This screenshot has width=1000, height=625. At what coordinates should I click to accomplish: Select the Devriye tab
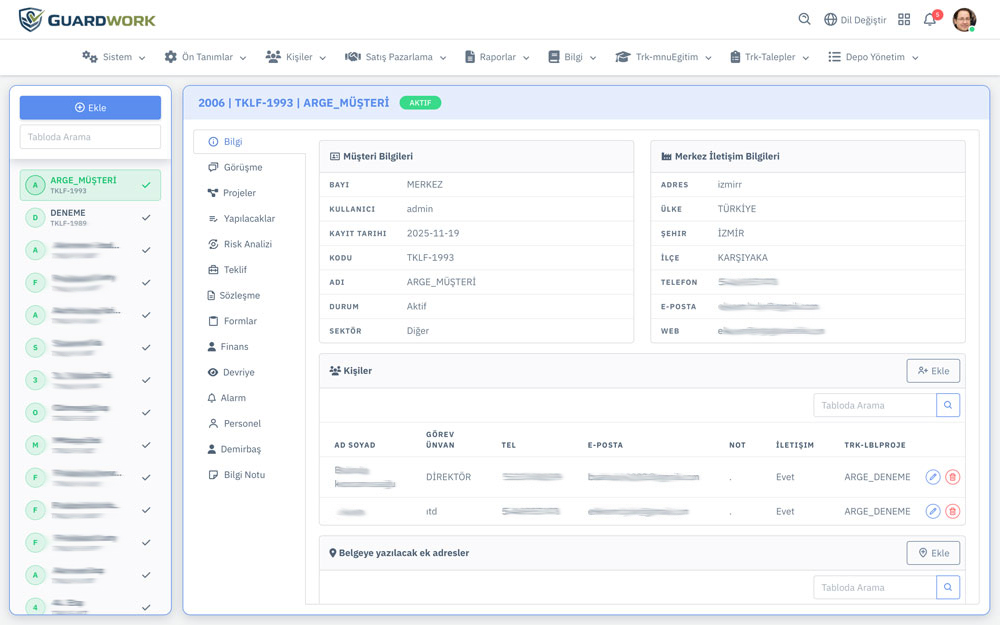[x=238, y=372]
